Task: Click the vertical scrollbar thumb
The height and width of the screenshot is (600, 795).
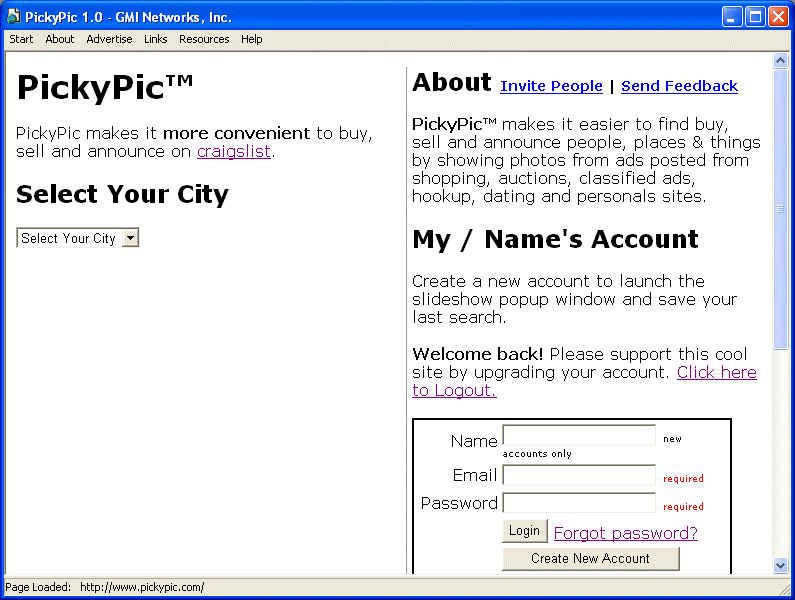Action: [x=780, y=209]
